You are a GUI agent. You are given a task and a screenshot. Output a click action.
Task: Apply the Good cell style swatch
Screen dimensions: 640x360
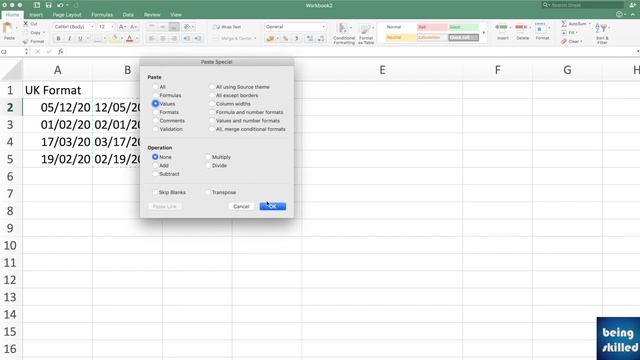463,27
